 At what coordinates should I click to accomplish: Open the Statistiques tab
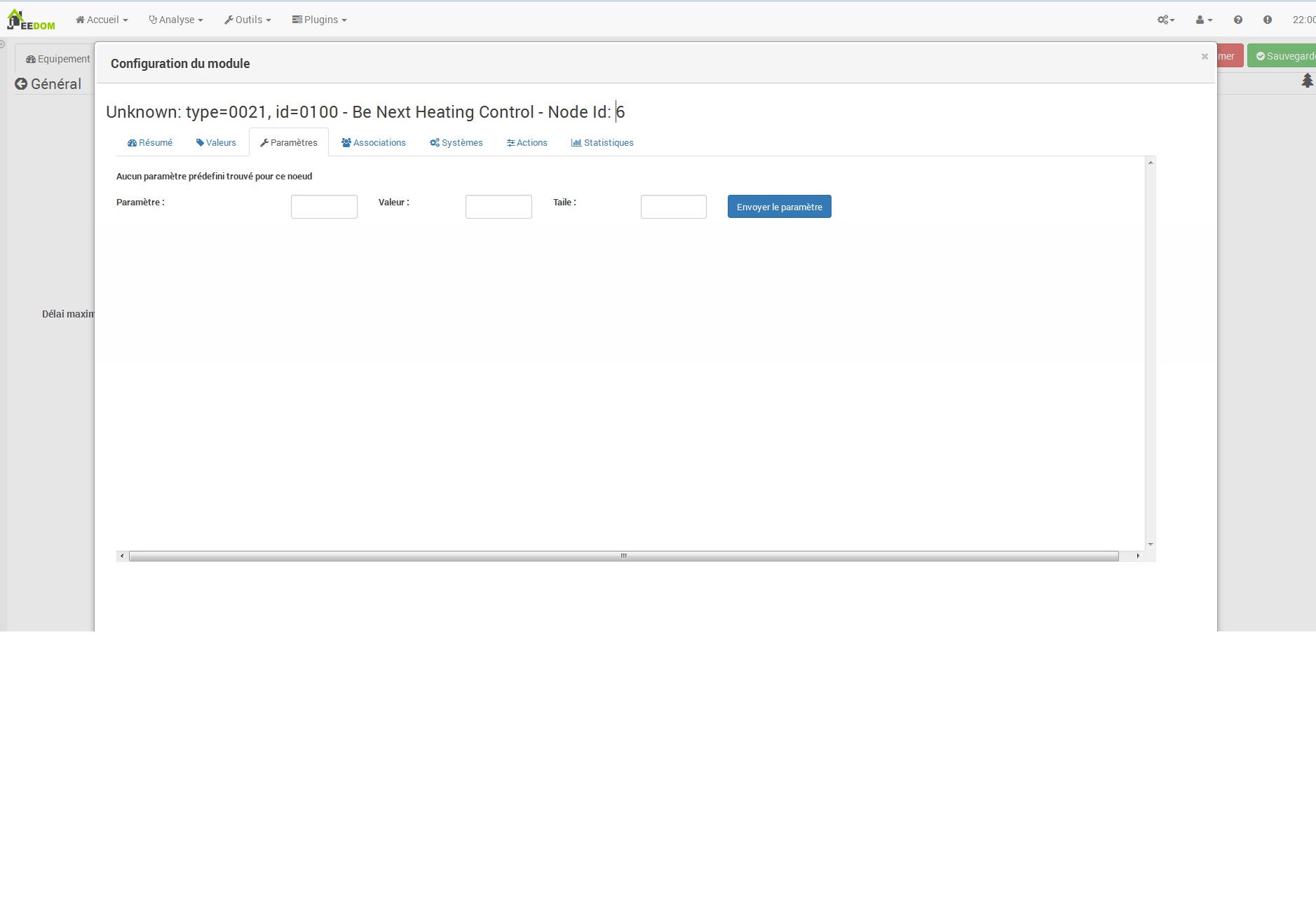point(602,142)
